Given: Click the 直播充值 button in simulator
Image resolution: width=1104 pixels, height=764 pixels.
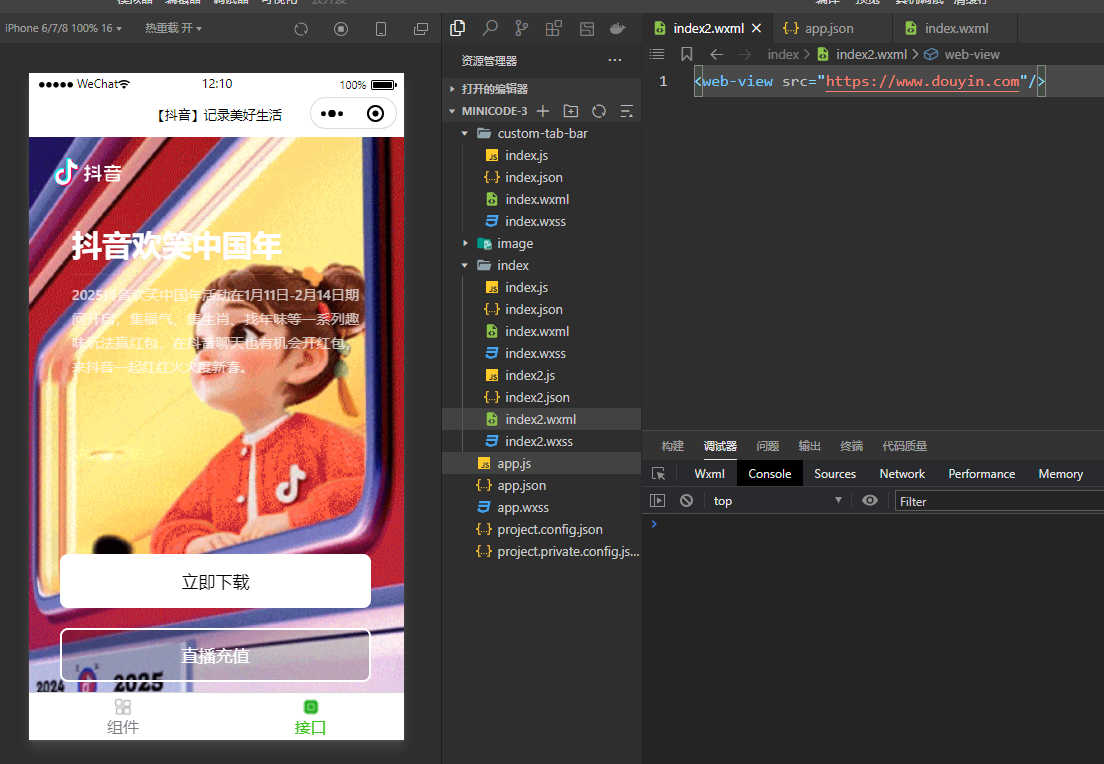Looking at the screenshot, I should coord(215,655).
